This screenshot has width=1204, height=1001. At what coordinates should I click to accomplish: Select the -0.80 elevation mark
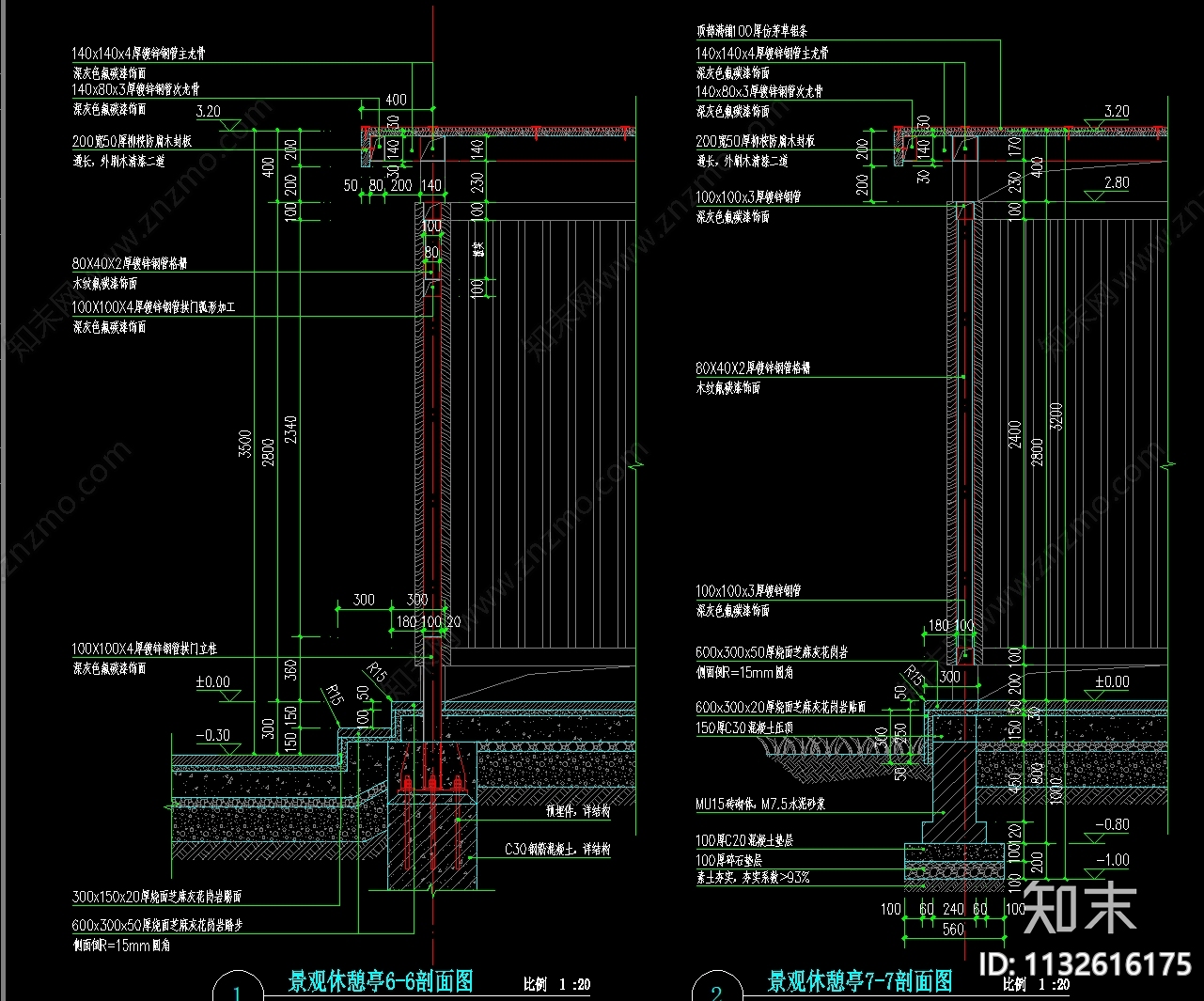click(1112, 824)
